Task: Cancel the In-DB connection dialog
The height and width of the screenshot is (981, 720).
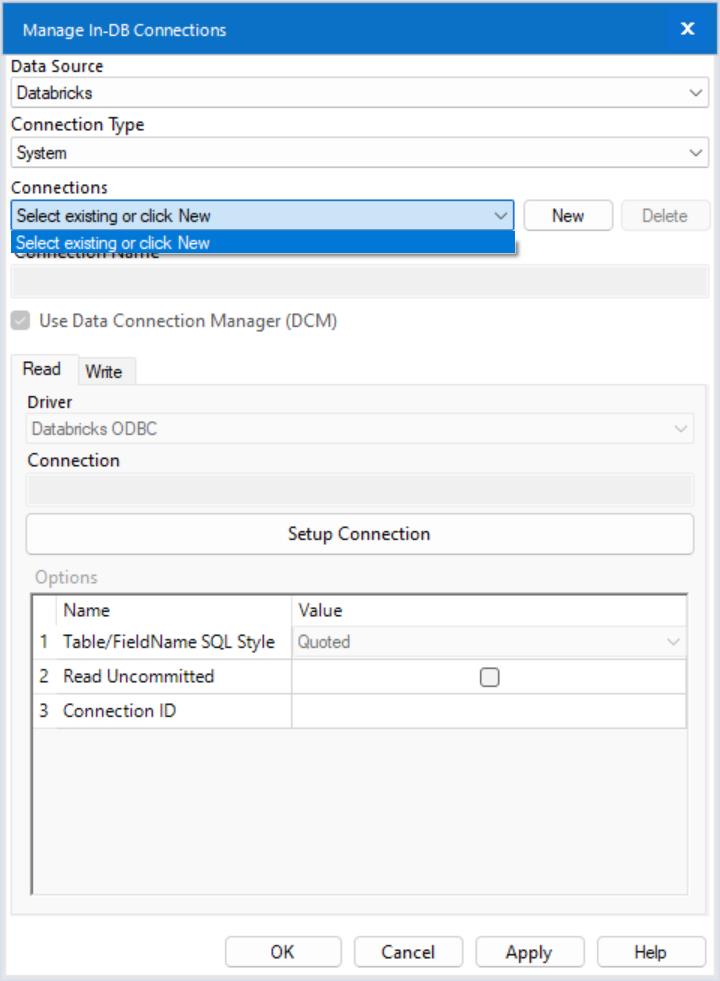Action: 406,951
